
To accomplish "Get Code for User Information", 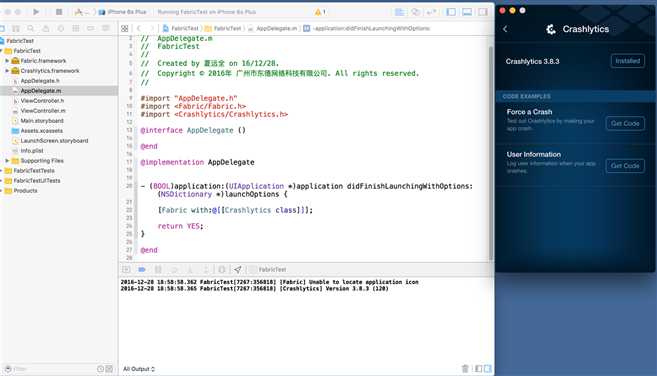I will tap(625, 166).
